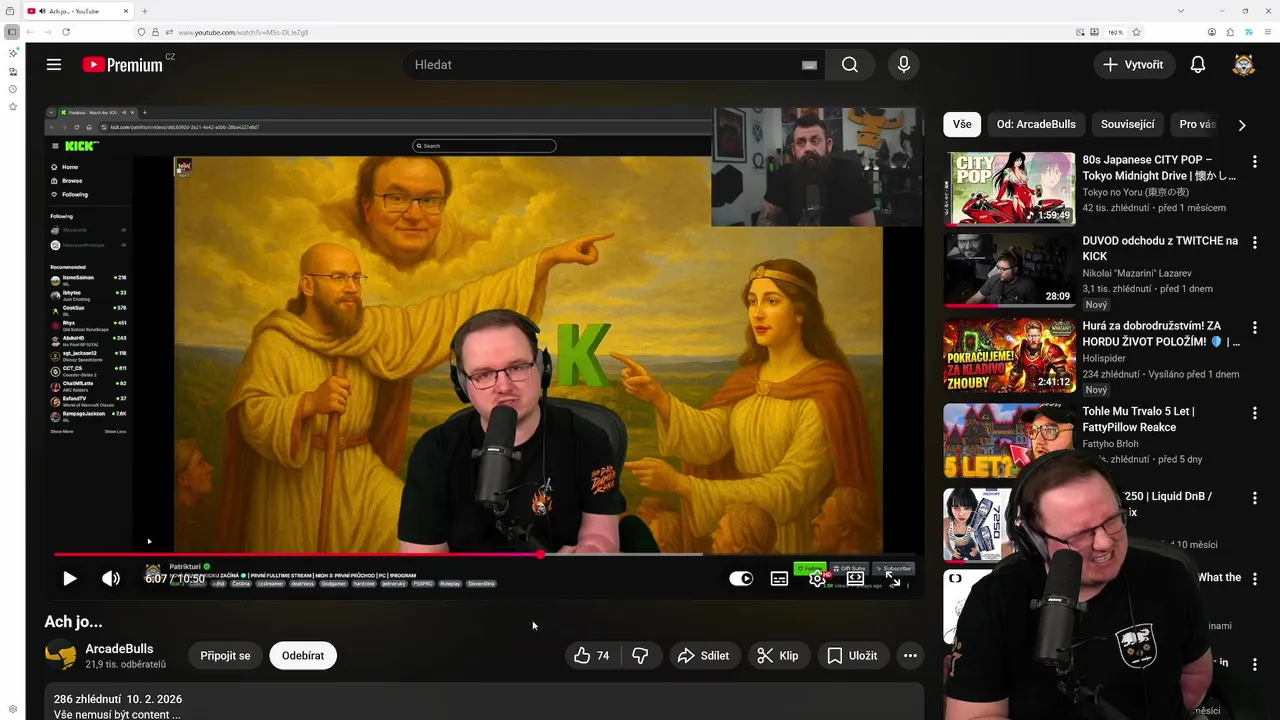Select the Pro vás filter chip
1280x720 pixels.
click(1197, 124)
